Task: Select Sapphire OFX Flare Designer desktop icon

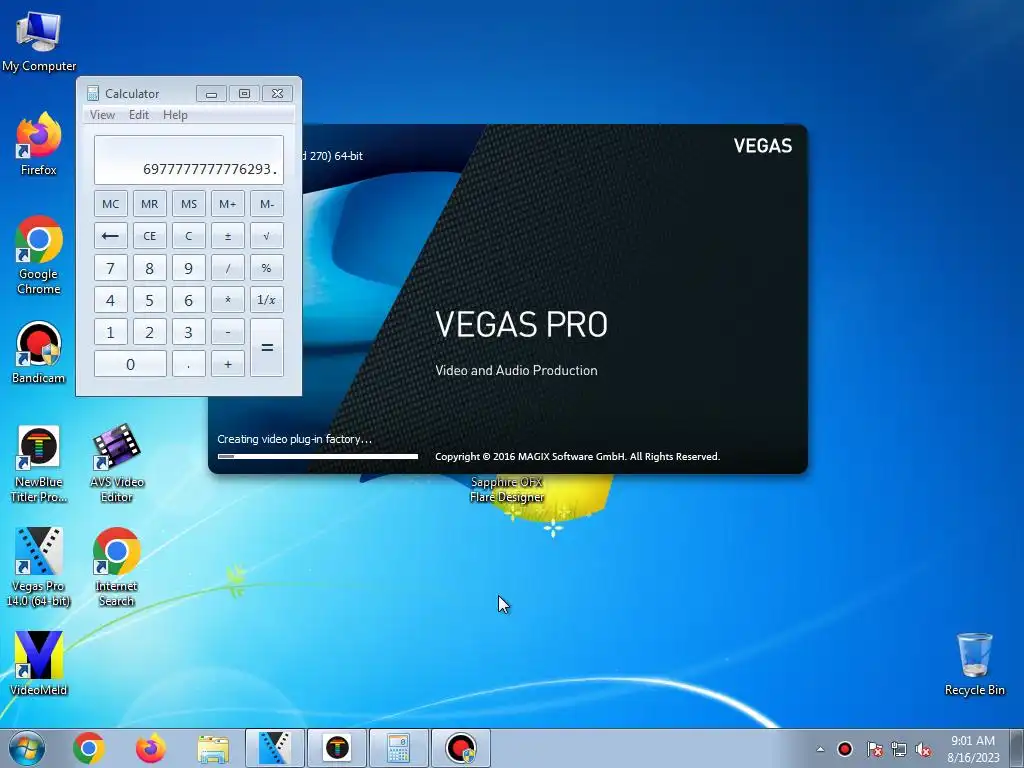Action: coord(507,490)
